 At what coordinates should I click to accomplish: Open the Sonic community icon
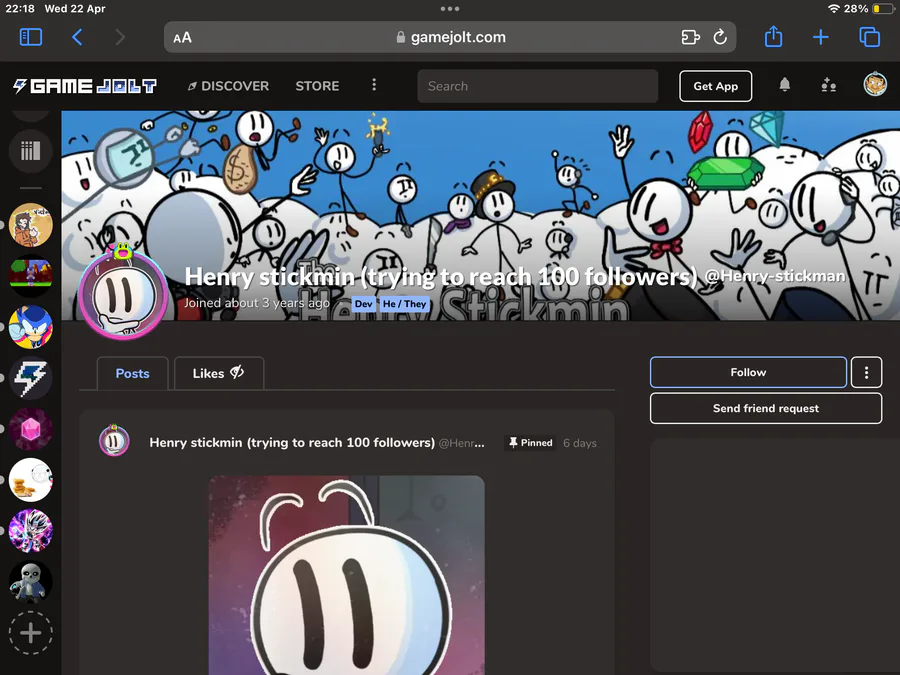30,327
